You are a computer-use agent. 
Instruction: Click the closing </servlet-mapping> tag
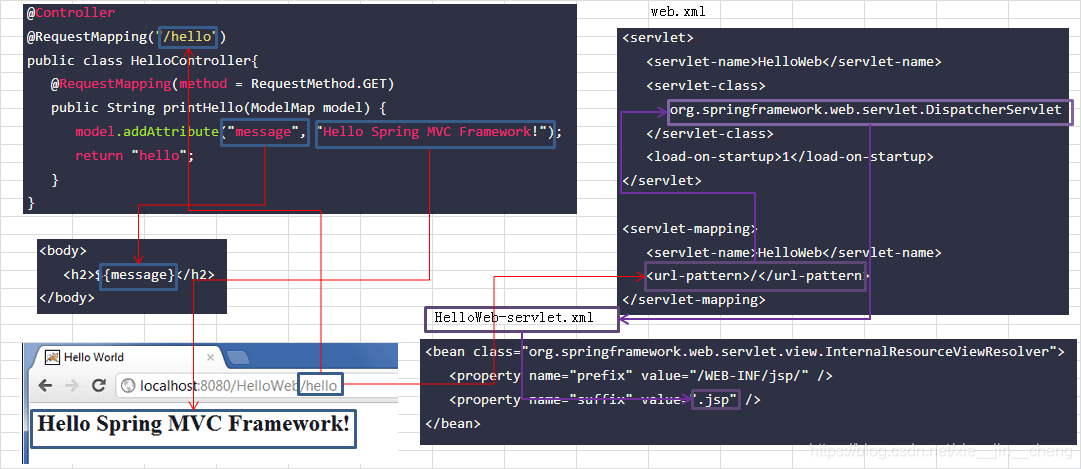(x=694, y=300)
